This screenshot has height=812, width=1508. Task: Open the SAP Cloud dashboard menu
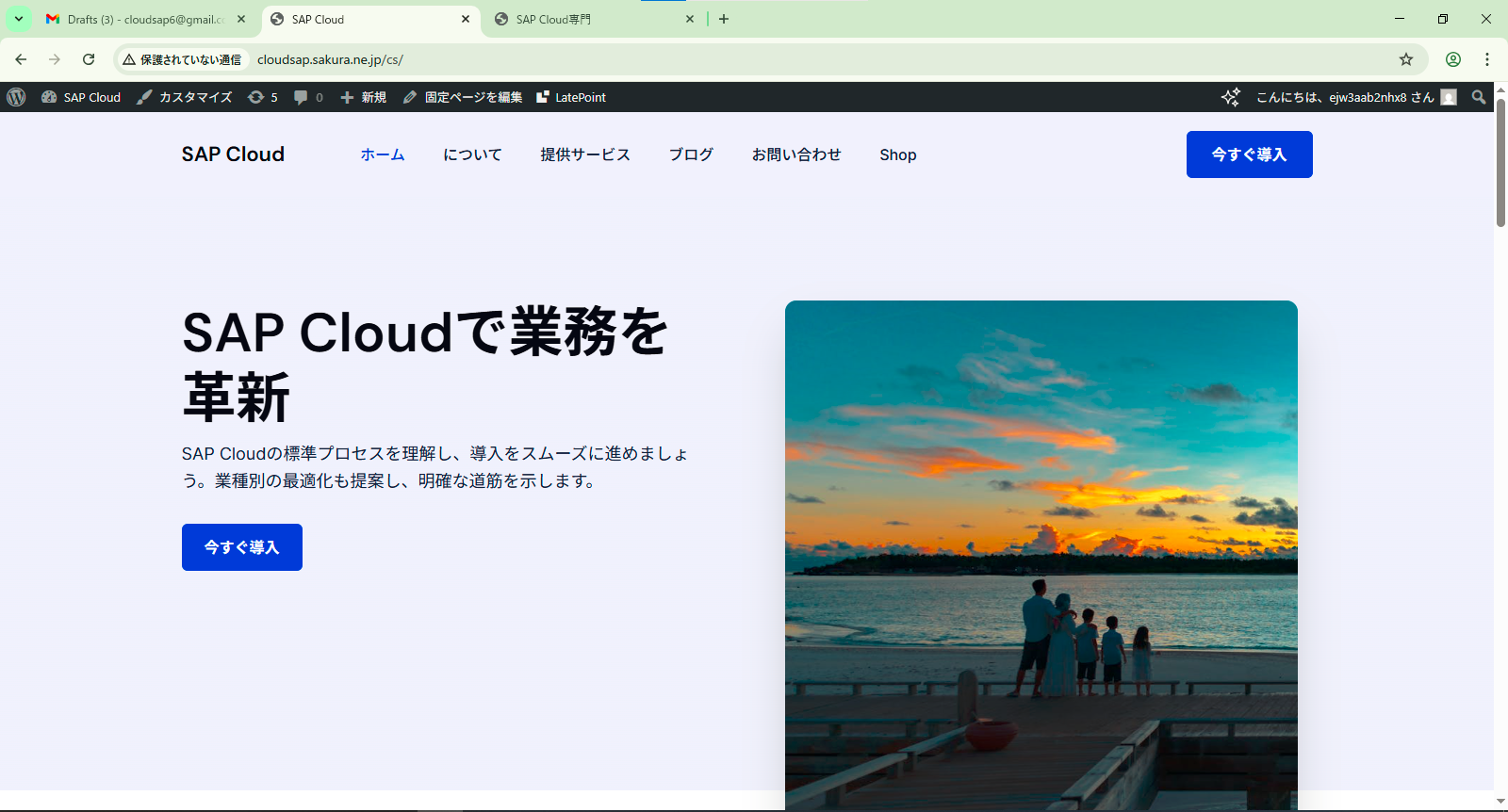pyautogui.click(x=81, y=97)
